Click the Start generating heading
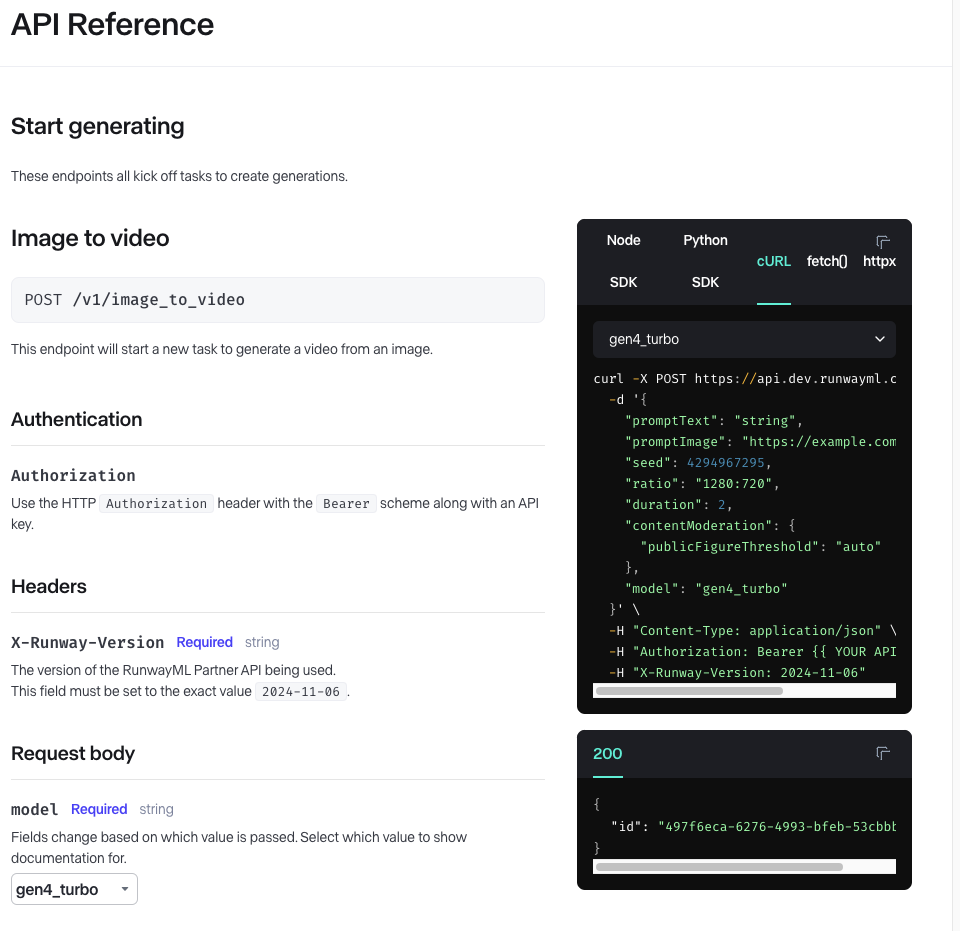 point(98,126)
